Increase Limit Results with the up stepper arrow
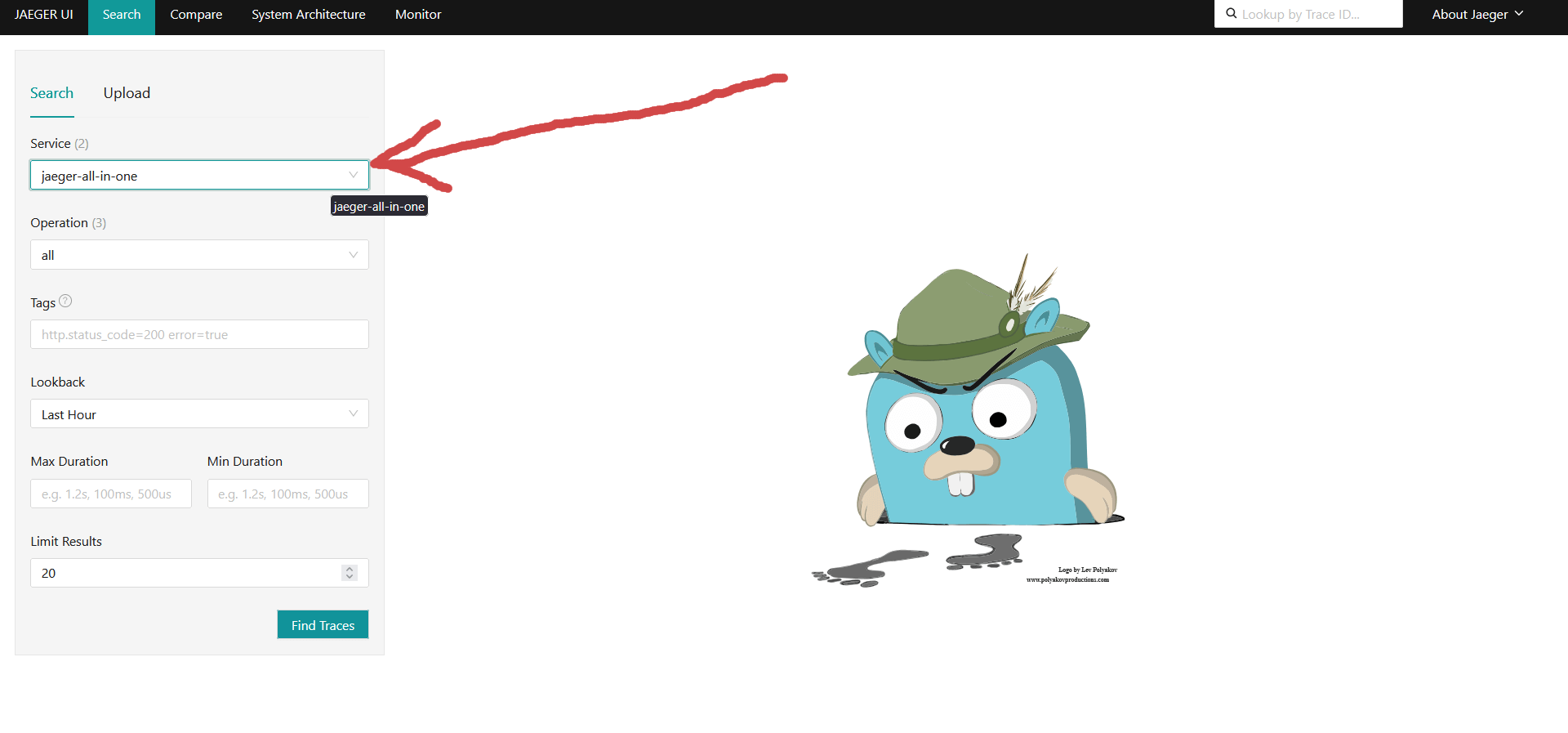 tap(350, 569)
